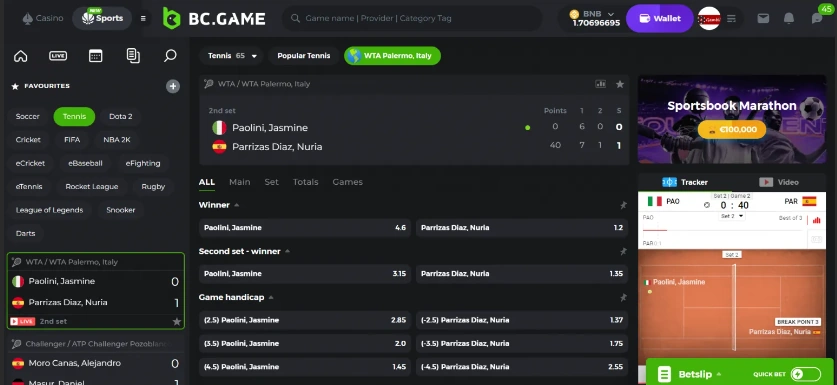The width and height of the screenshot is (837, 385).
Task: Select the Darts favourite chip
Action: 26,234
